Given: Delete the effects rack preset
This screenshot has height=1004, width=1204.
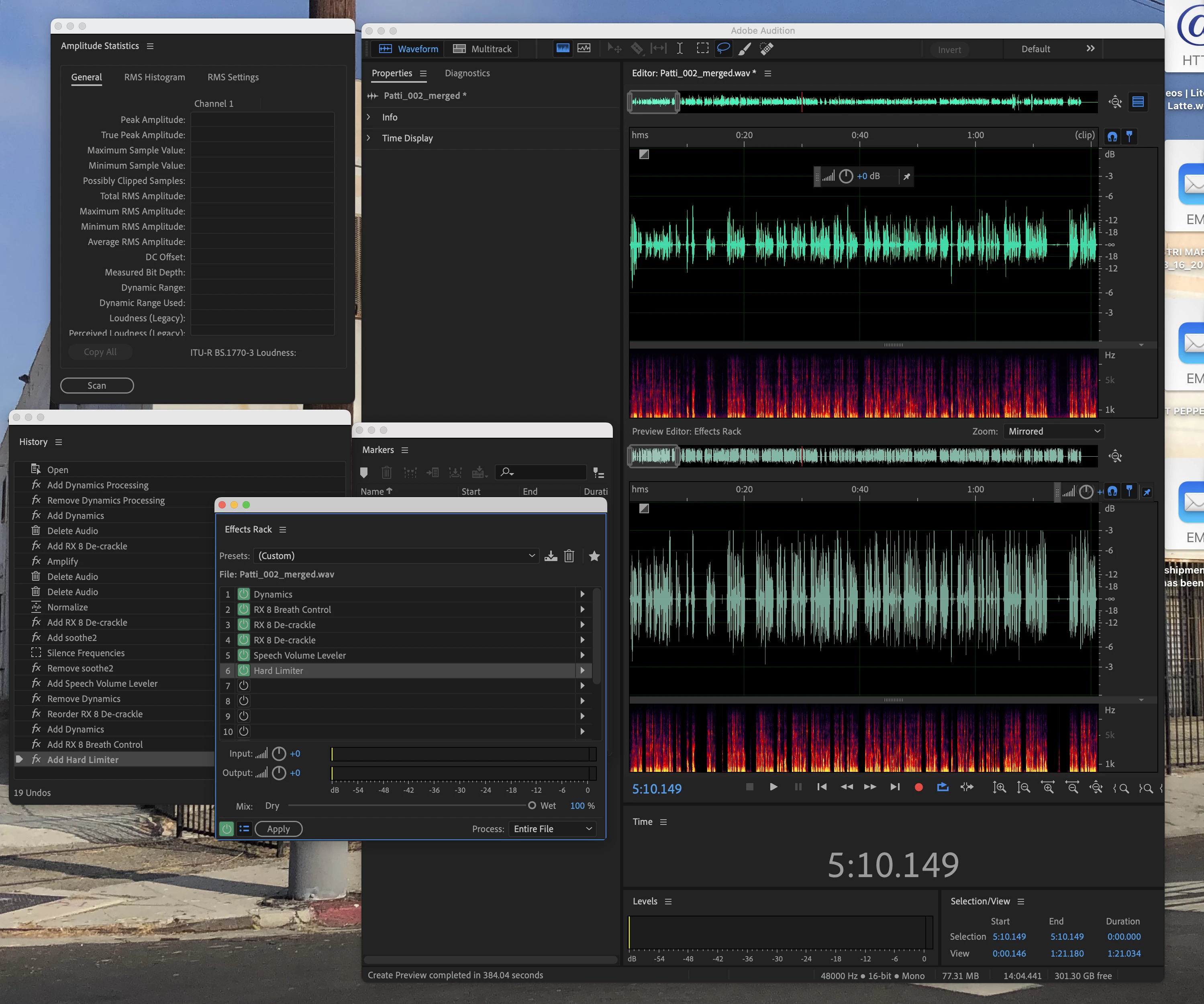Looking at the screenshot, I should (x=569, y=555).
